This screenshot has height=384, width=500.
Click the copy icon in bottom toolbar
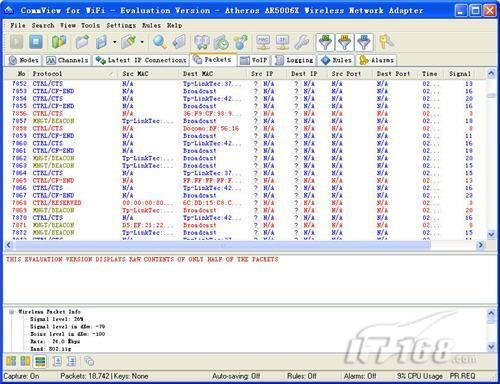[x=89, y=361]
